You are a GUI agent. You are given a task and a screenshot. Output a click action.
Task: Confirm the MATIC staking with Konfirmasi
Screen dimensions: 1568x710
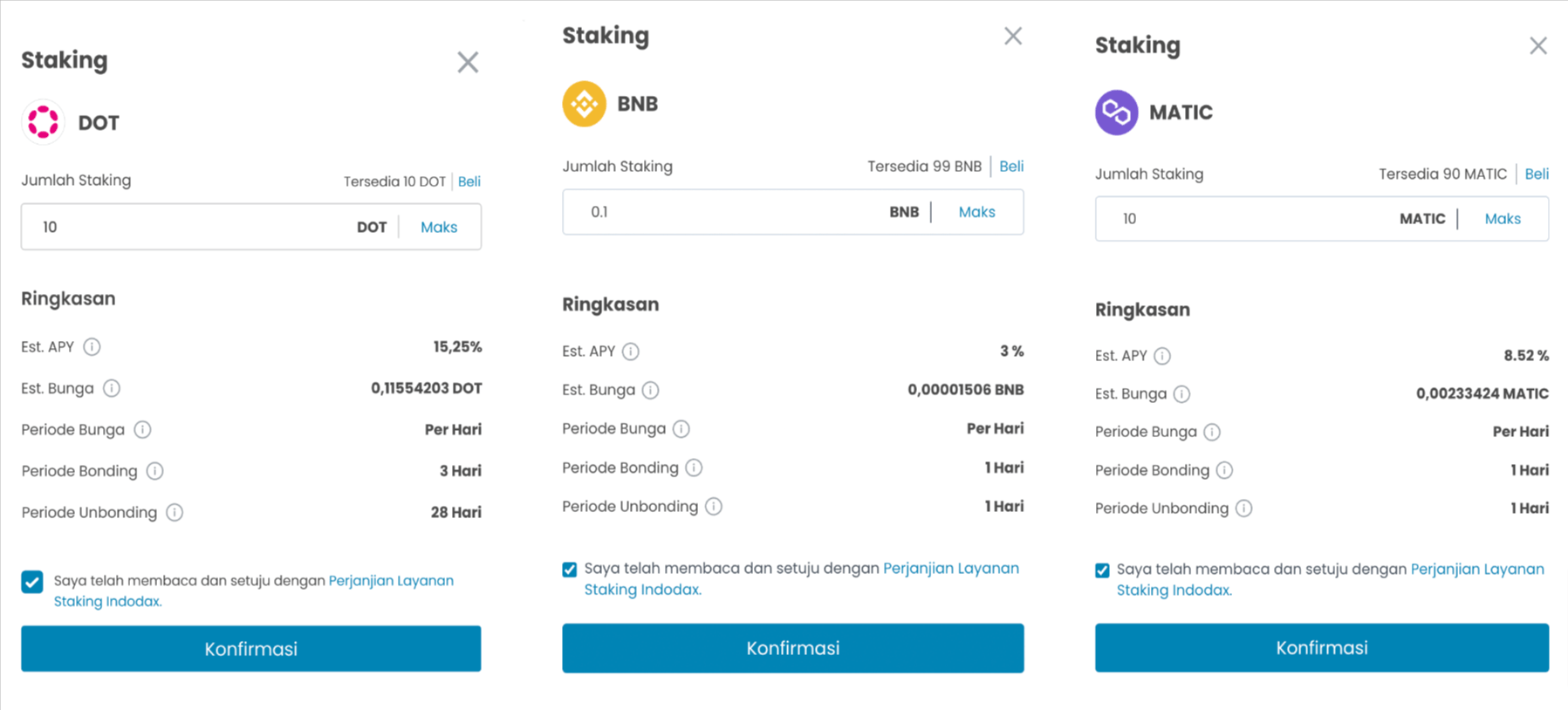click(1322, 648)
